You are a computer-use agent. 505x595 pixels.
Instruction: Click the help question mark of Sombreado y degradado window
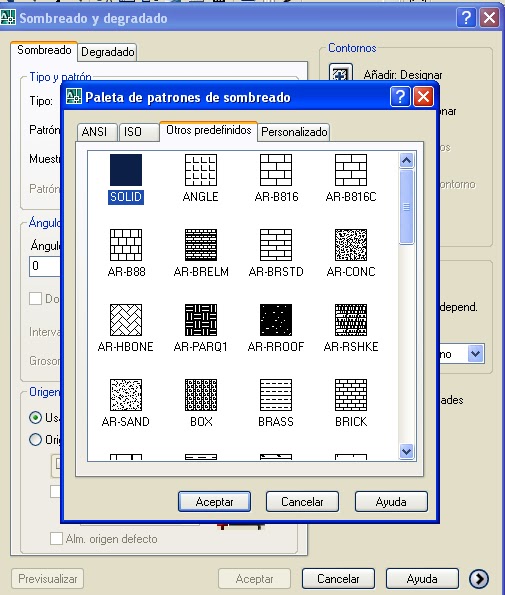point(466,17)
